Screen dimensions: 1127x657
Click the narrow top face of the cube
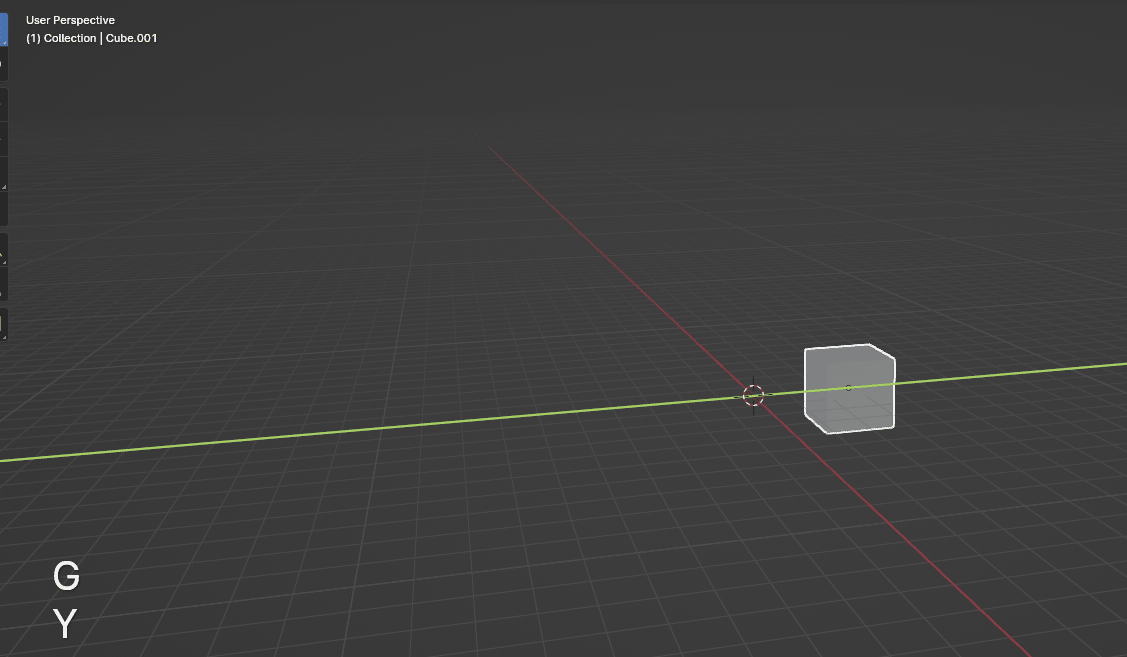click(848, 351)
